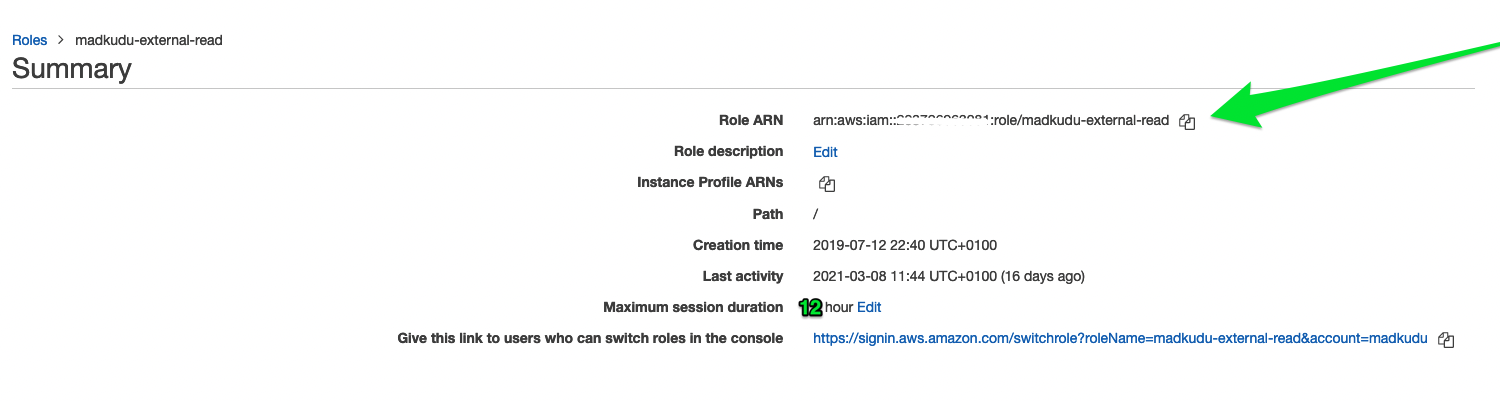Edit the maximum session duration

[869, 307]
